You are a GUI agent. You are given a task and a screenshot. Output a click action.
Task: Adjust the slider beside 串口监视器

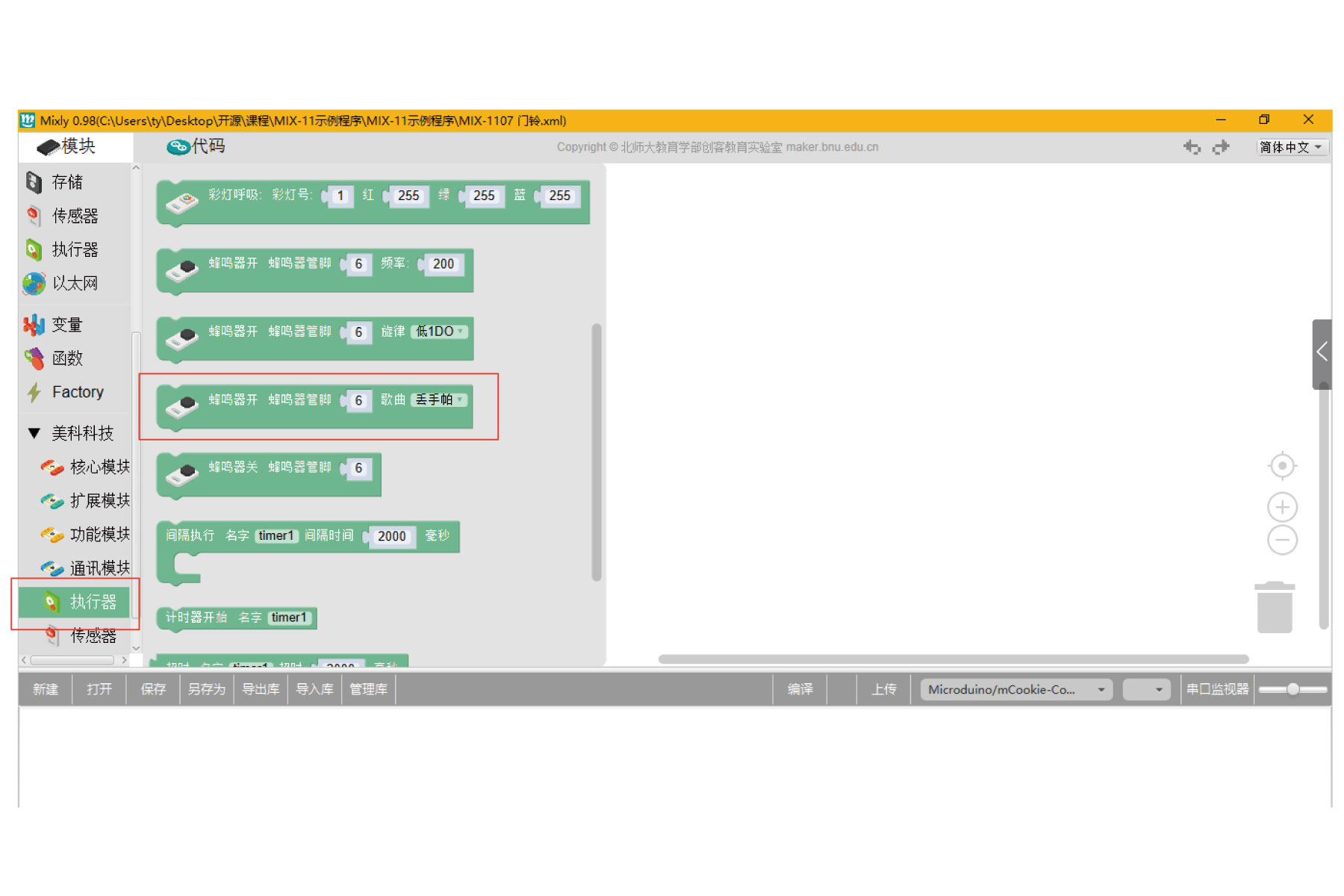pos(1292,689)
